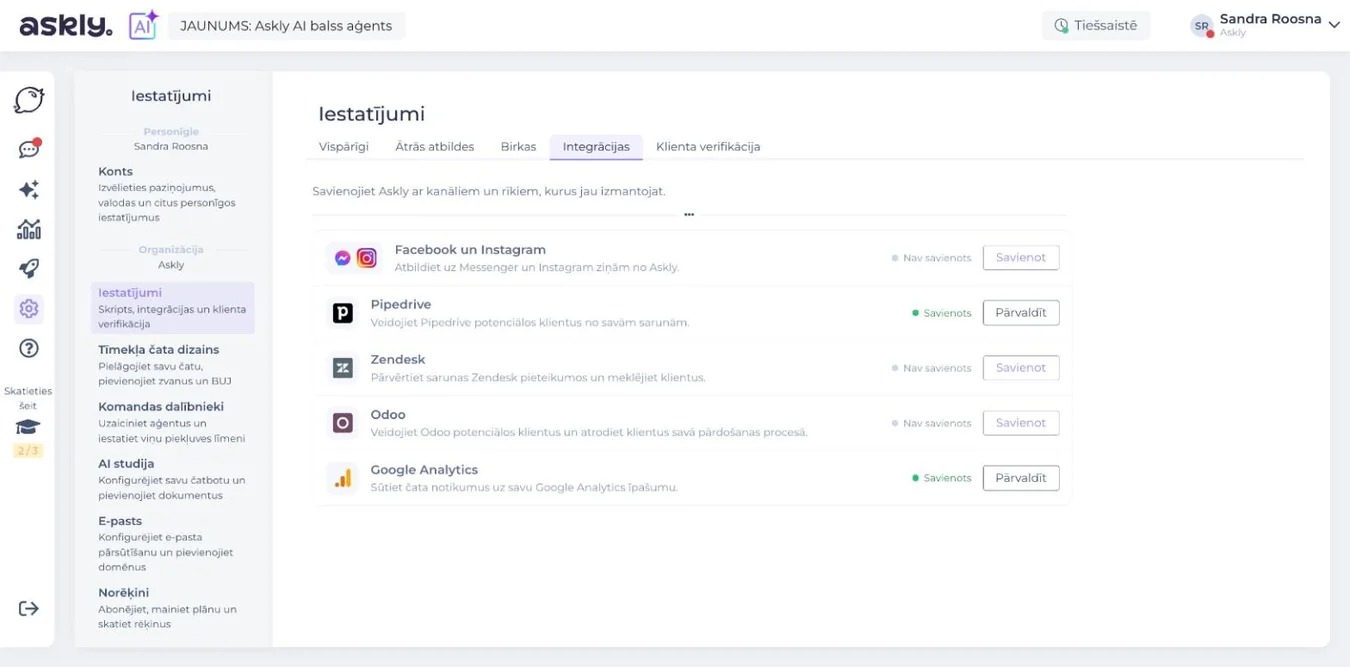Click Pārvaldīt for Google Analytics
This screenshot has height=667, width=1350.
pyautogui.click(x=1021, y=478)
